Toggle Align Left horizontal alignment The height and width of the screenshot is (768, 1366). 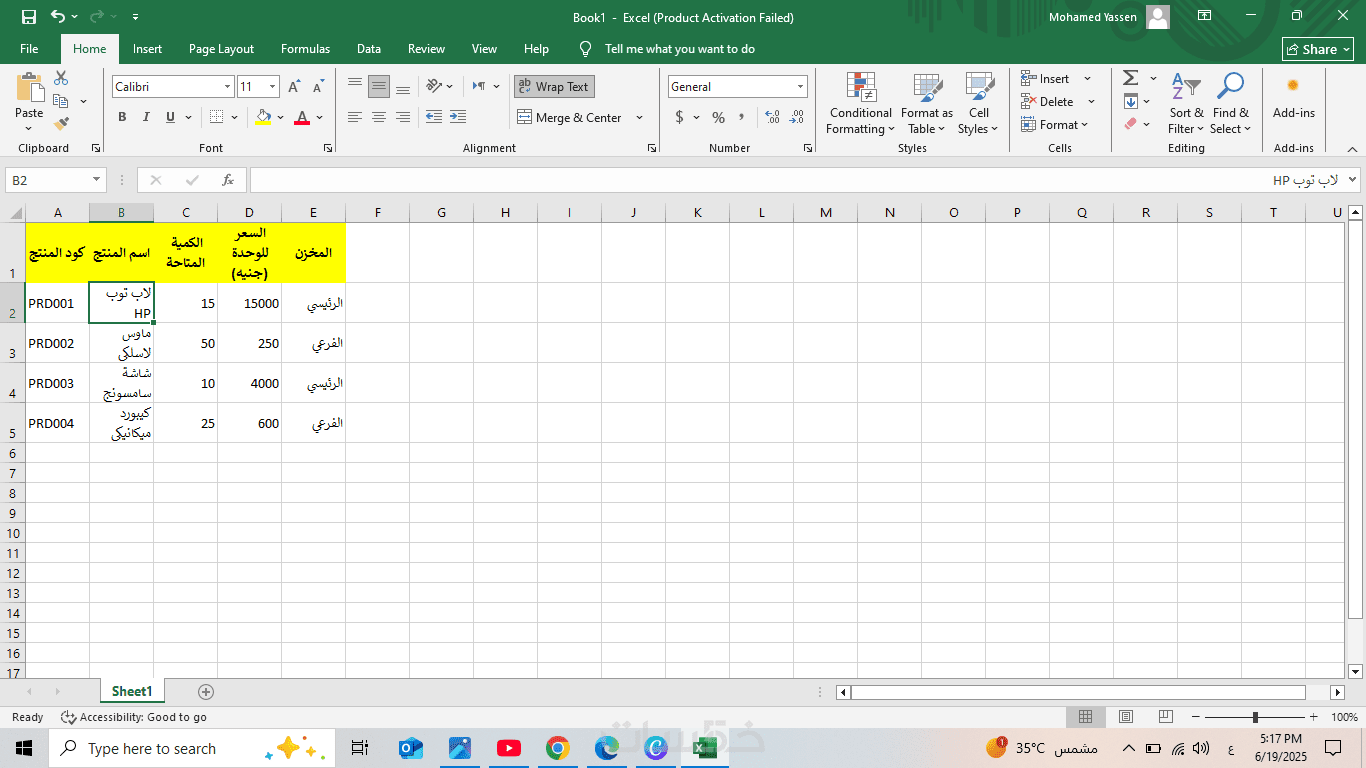coord(355,117)
